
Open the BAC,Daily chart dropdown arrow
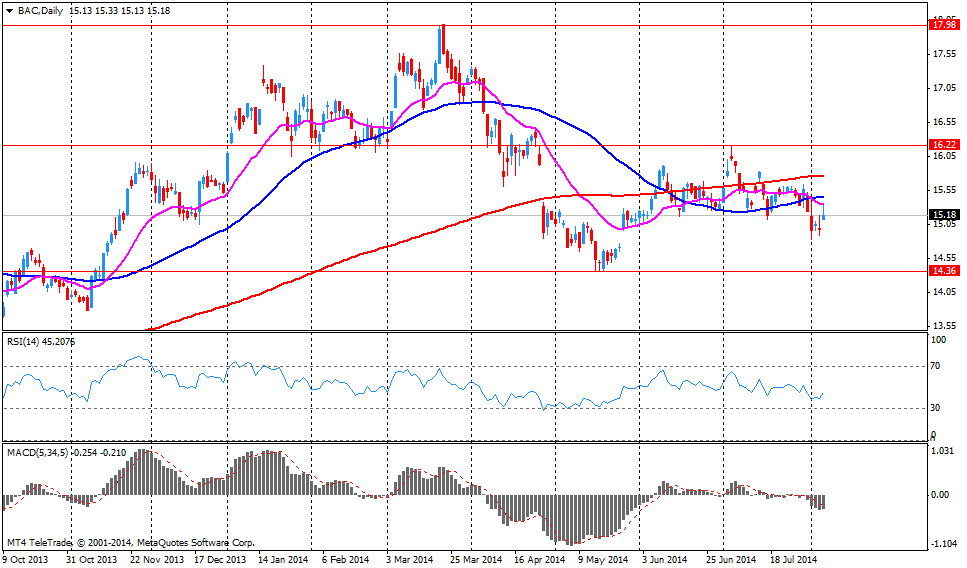[x=9, y=8]
